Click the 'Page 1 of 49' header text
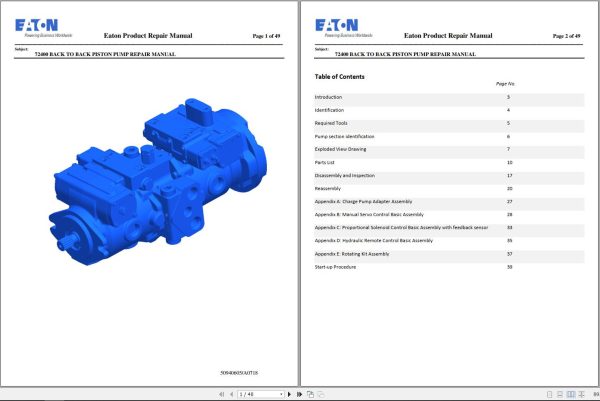The height and width of the screenshot is (401, 600). [x=266, y=36]
